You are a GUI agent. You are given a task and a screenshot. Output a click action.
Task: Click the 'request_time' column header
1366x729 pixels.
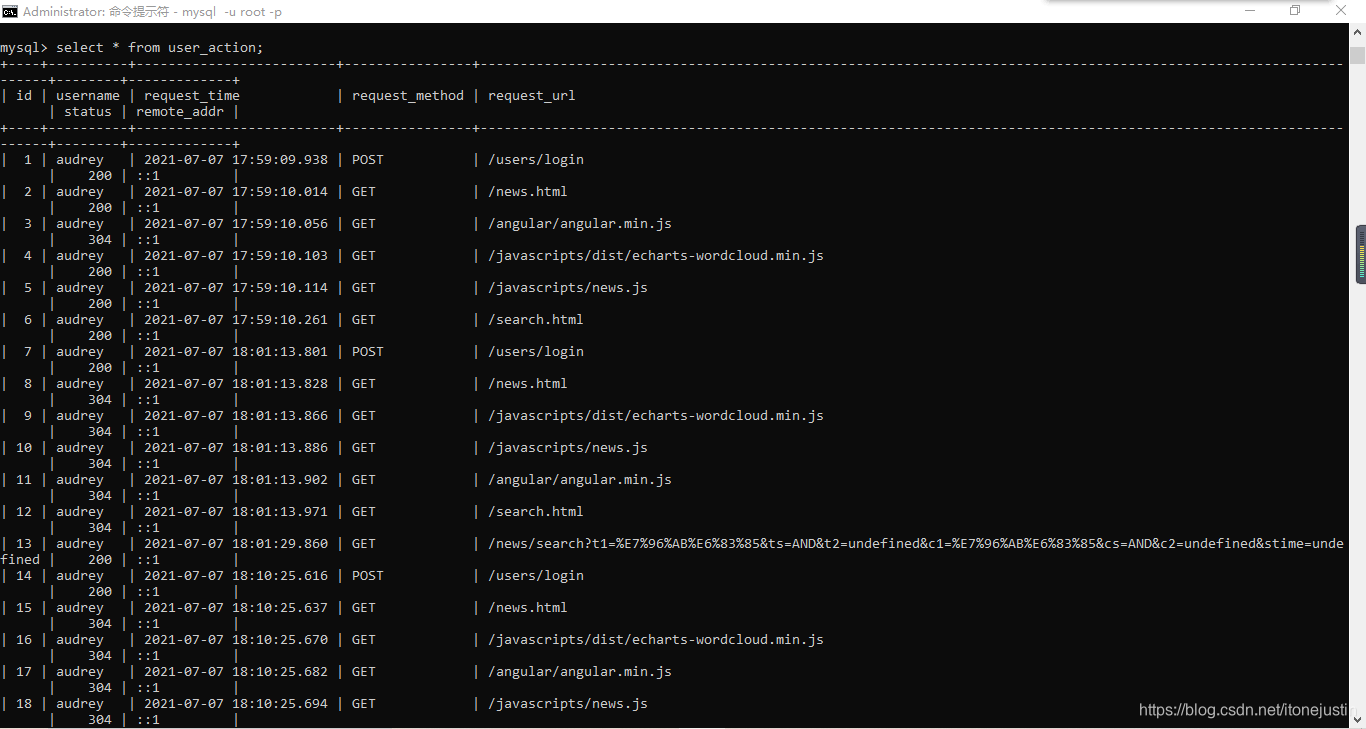point(192,96)
